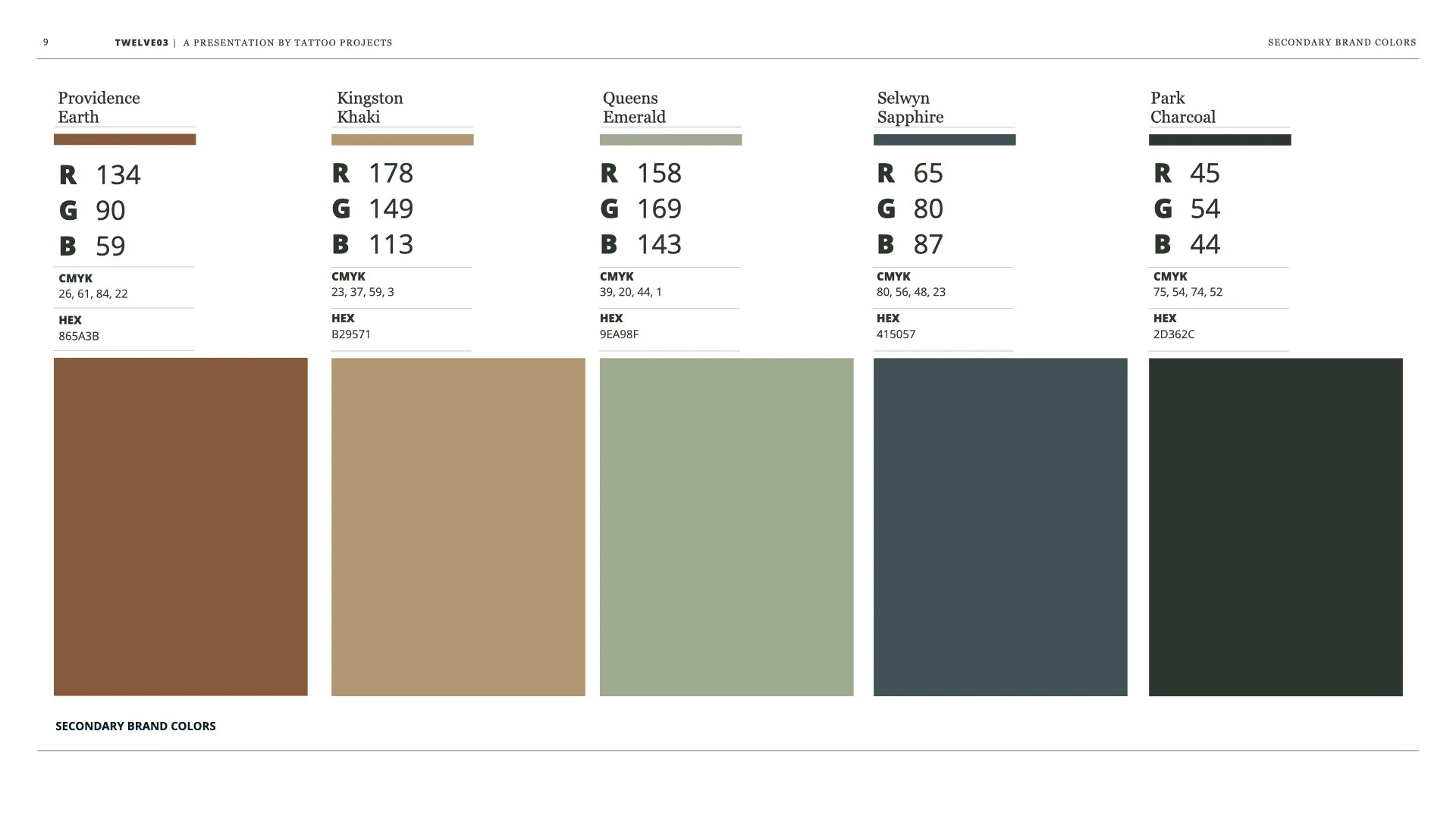Click the TWELVE03 header text
The image size is (1456, 819).
click(142, 42)
